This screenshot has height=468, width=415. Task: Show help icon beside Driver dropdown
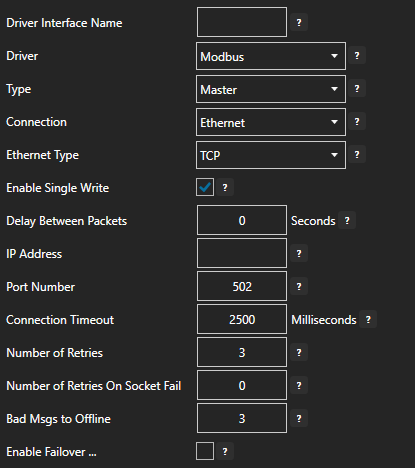357,55
